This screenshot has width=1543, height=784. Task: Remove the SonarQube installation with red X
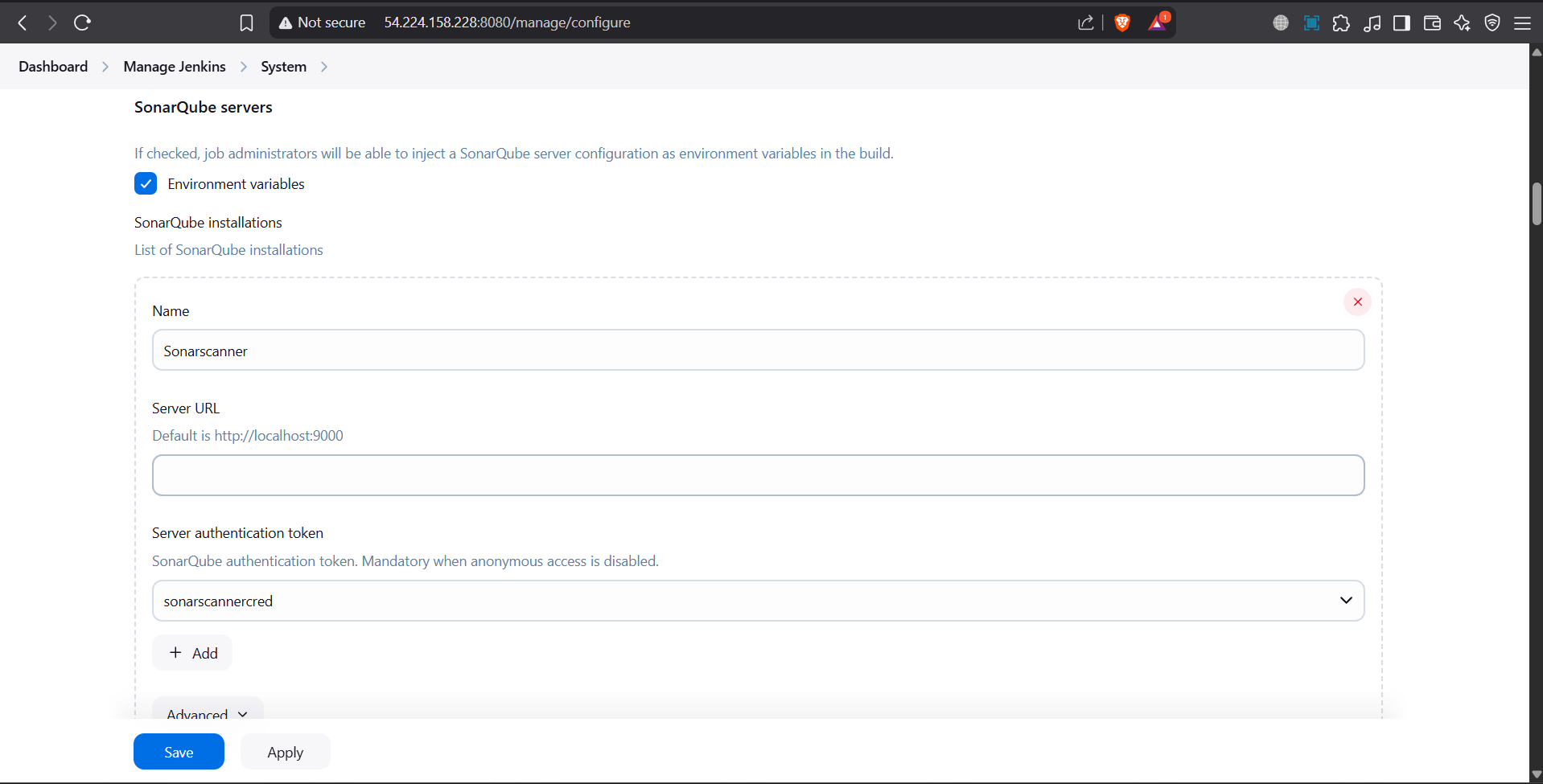pyautogui.click(x=1357, y=302)
